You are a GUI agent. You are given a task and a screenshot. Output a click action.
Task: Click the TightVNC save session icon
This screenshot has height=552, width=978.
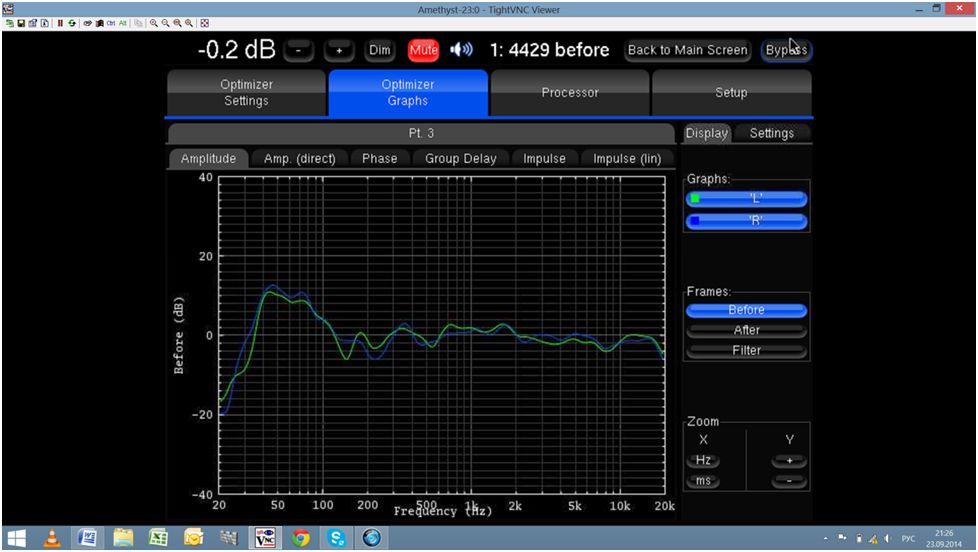pyautogui.click(x=20, y=22)
